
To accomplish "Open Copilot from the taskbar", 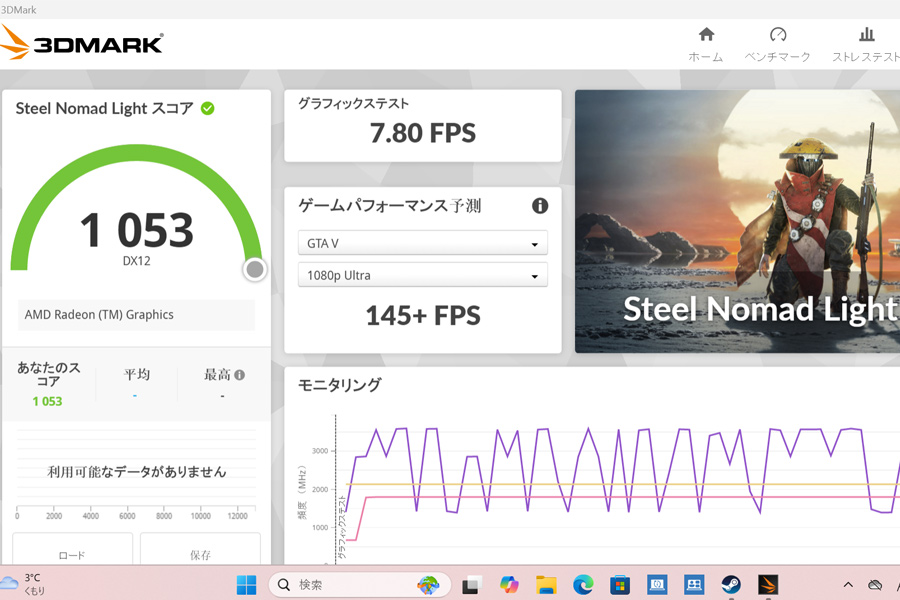I will pyautogui.click(x=509, y=585).
